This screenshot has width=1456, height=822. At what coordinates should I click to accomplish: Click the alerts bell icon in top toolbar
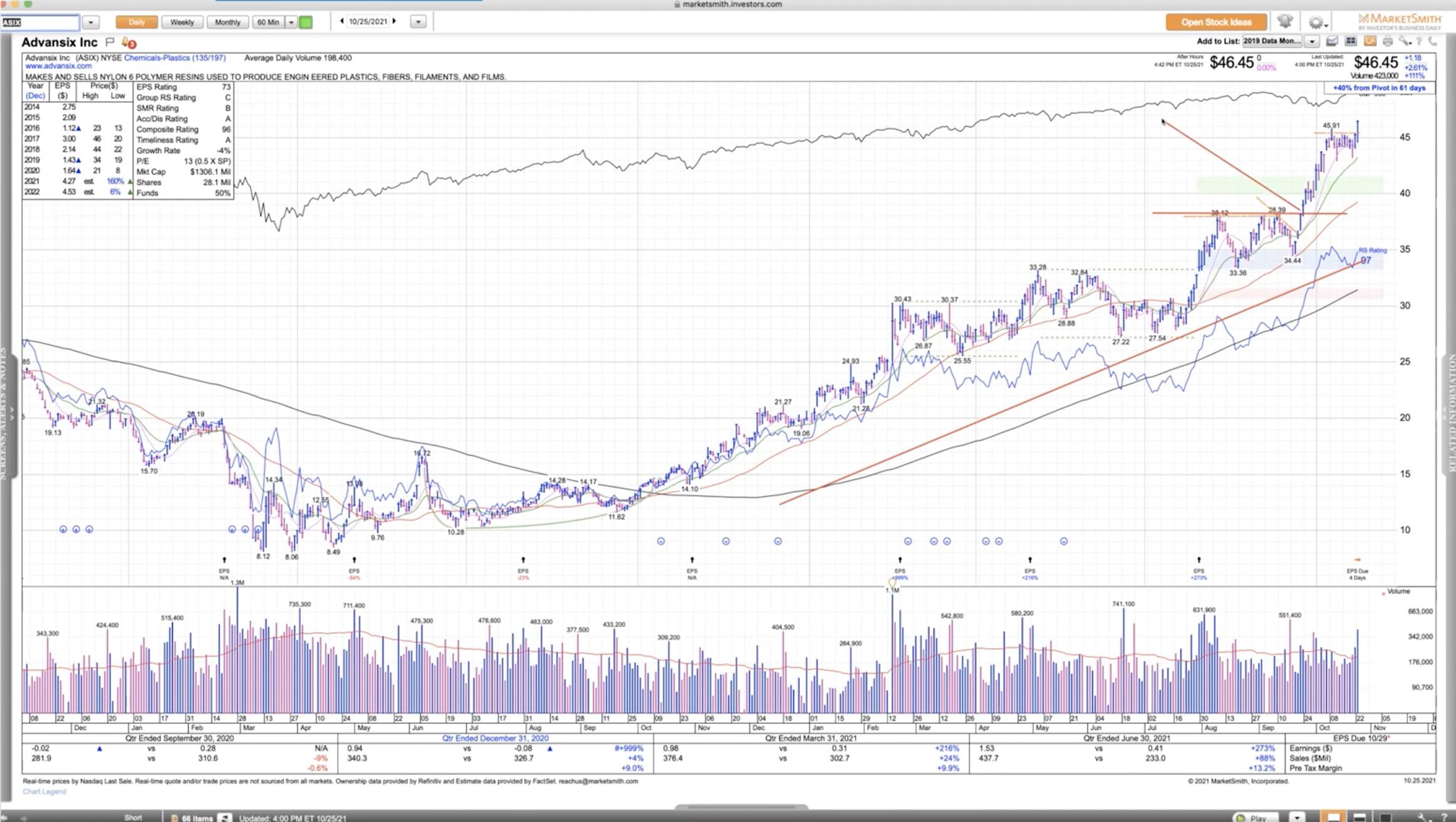coord(1285,21)
